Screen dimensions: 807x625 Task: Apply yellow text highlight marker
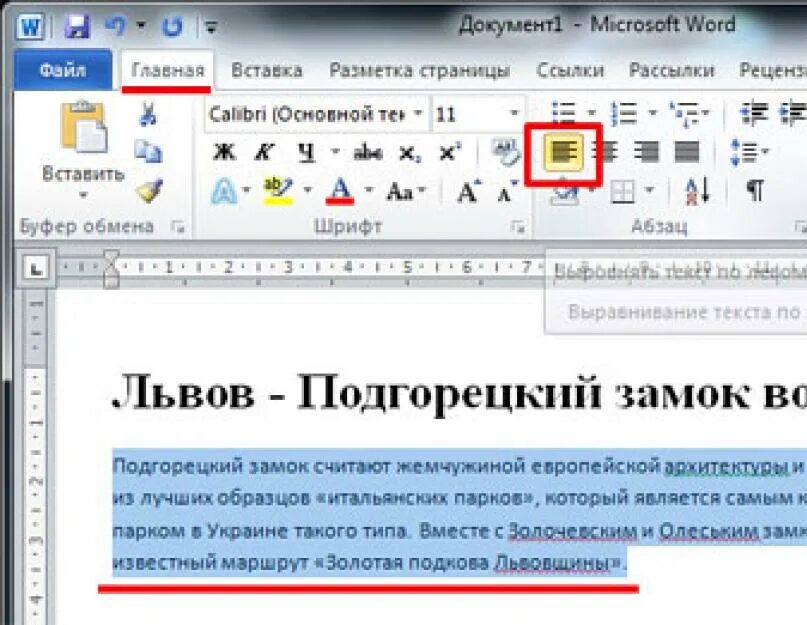click(278, 190)
